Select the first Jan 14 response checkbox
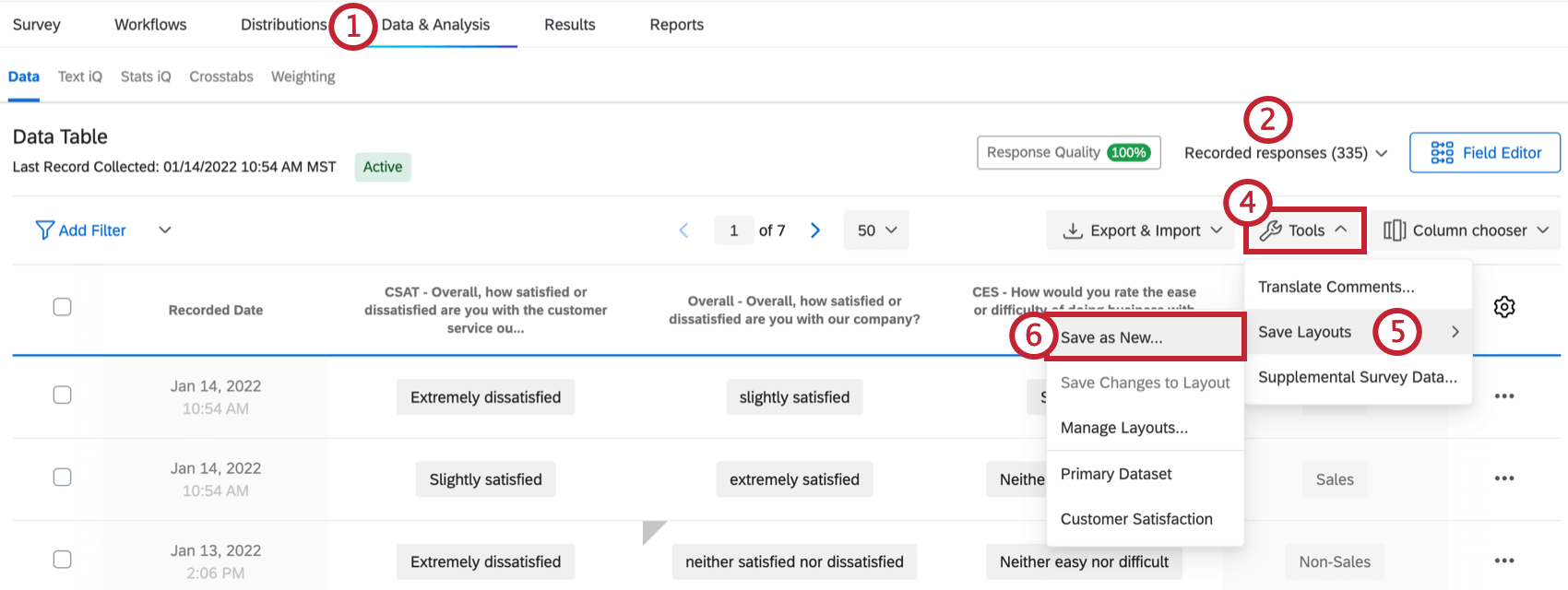The width and height of the screenshot is (1568, 590). [62, 395]
